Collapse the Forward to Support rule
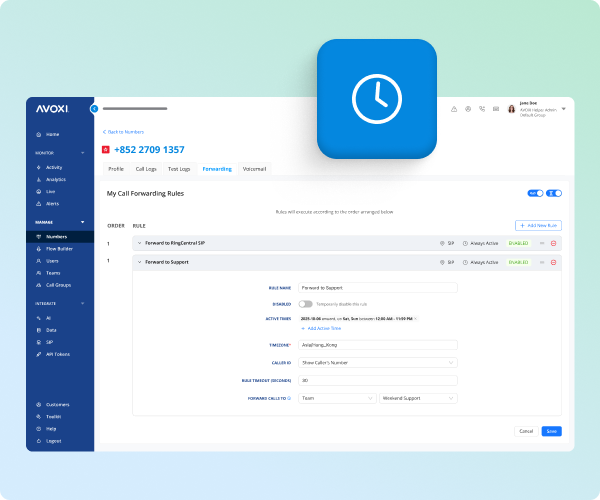Screen dimensions: 600x500 (x=139, y=262)
